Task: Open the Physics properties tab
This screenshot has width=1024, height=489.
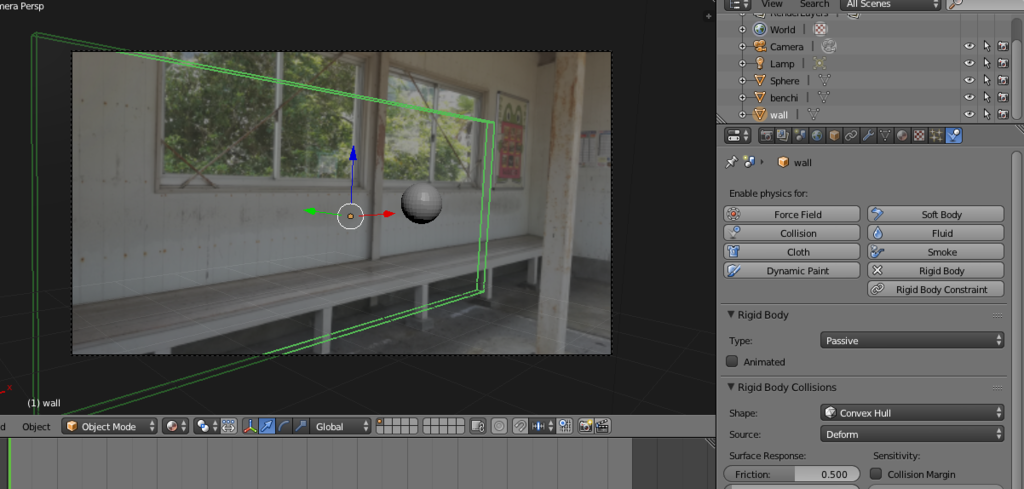Action: point(953,136)
